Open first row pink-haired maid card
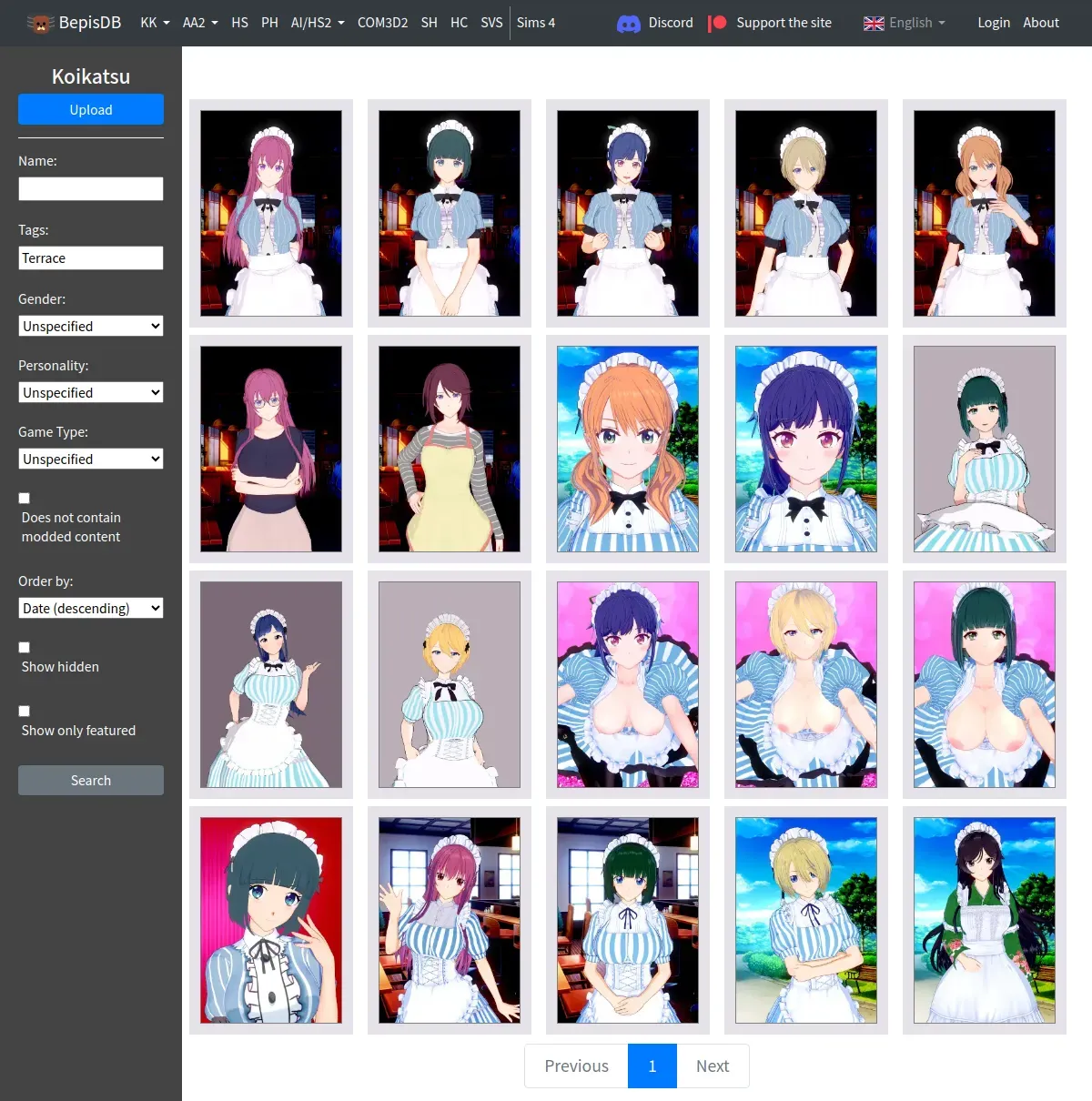 click(271, 214)
